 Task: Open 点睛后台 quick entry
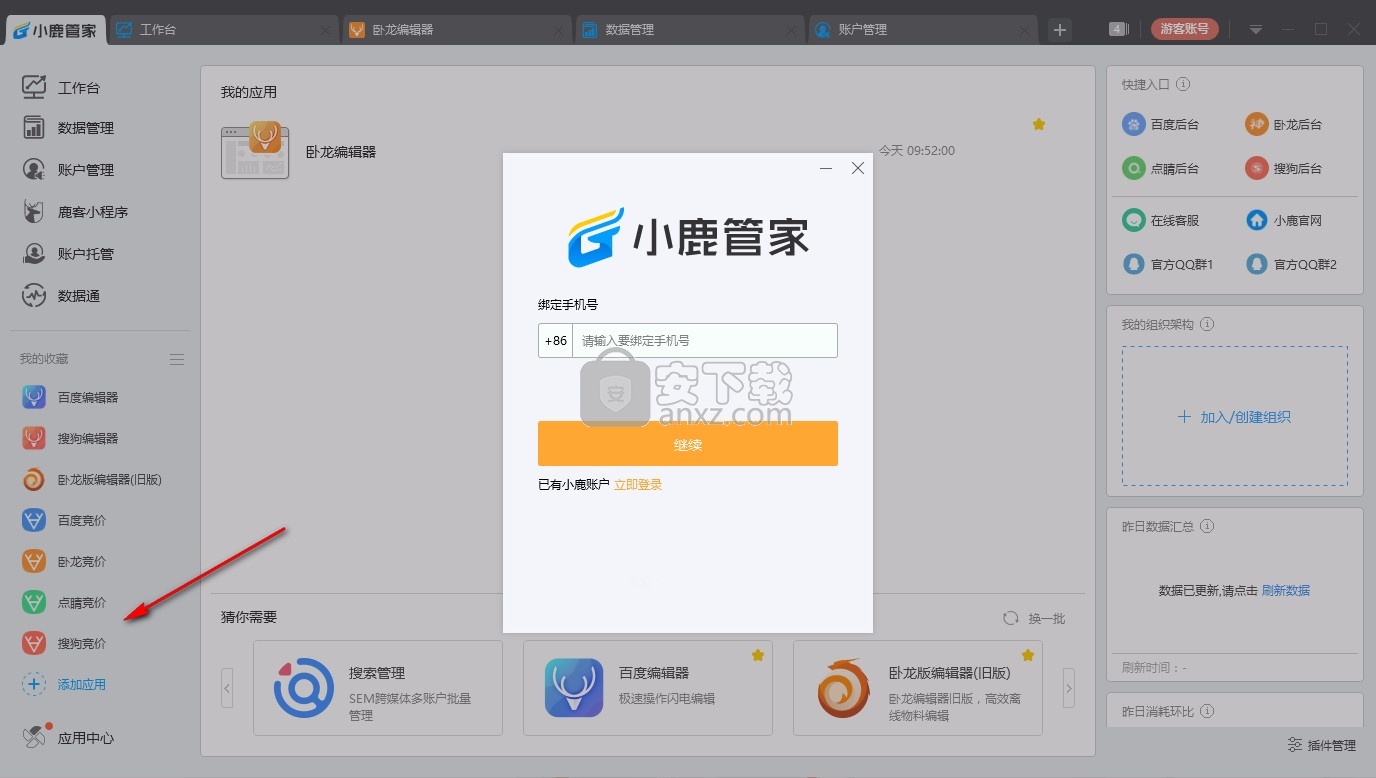(x=1160, y=168)
